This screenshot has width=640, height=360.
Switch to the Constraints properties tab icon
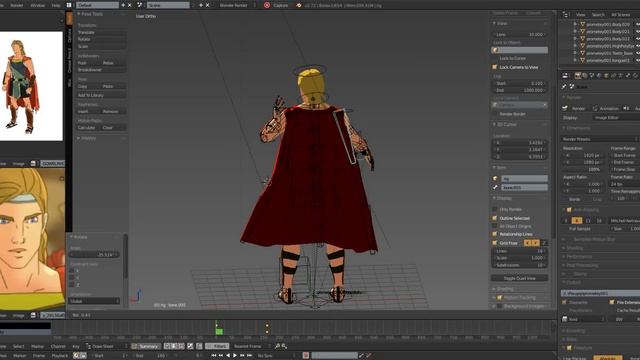click(x=613, y=76)
